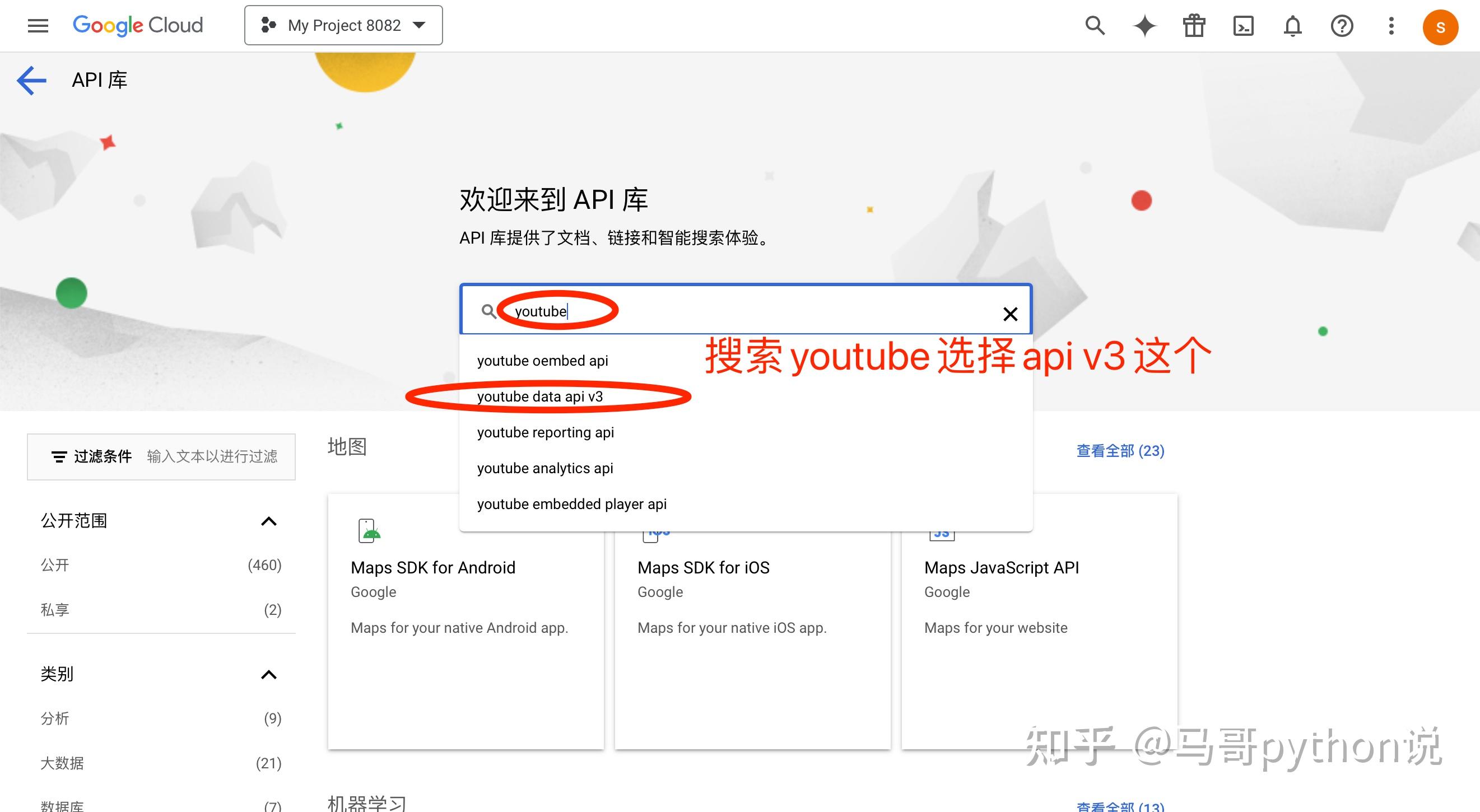The width and height of the screenshot is (1480, 812).
Task: Select 私享 (2) filter option
Action: point(54,609)
